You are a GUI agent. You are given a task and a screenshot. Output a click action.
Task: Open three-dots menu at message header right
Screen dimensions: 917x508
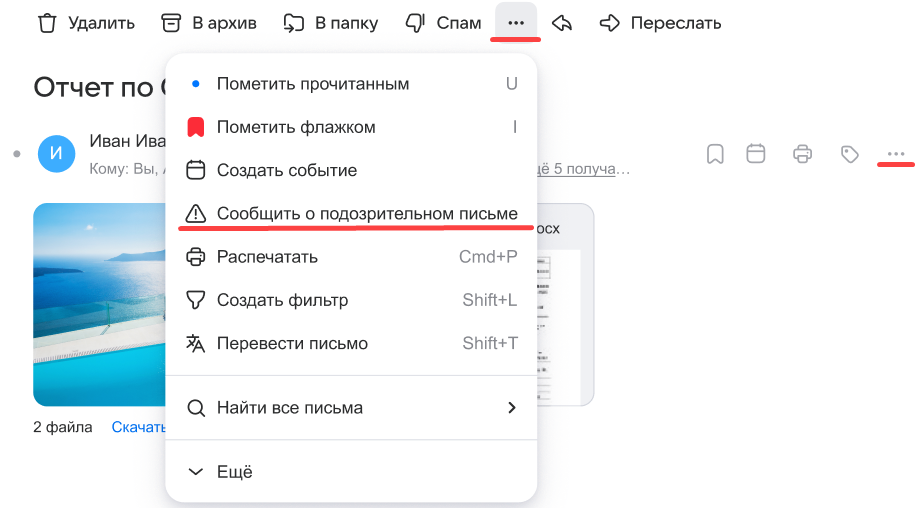coord(896,154)
